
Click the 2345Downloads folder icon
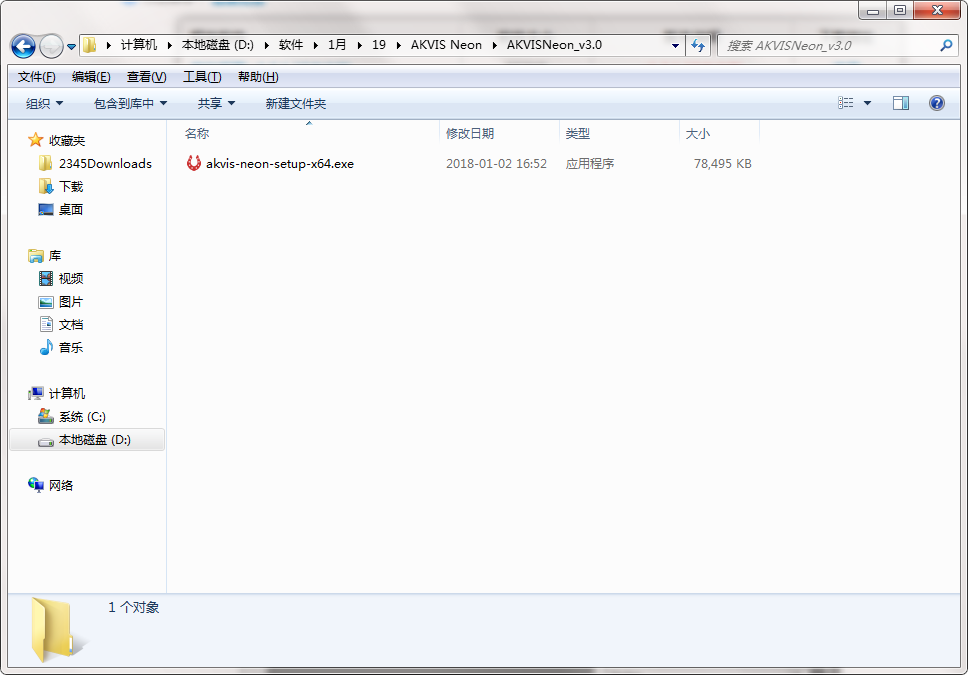click(x=46, y=163)
